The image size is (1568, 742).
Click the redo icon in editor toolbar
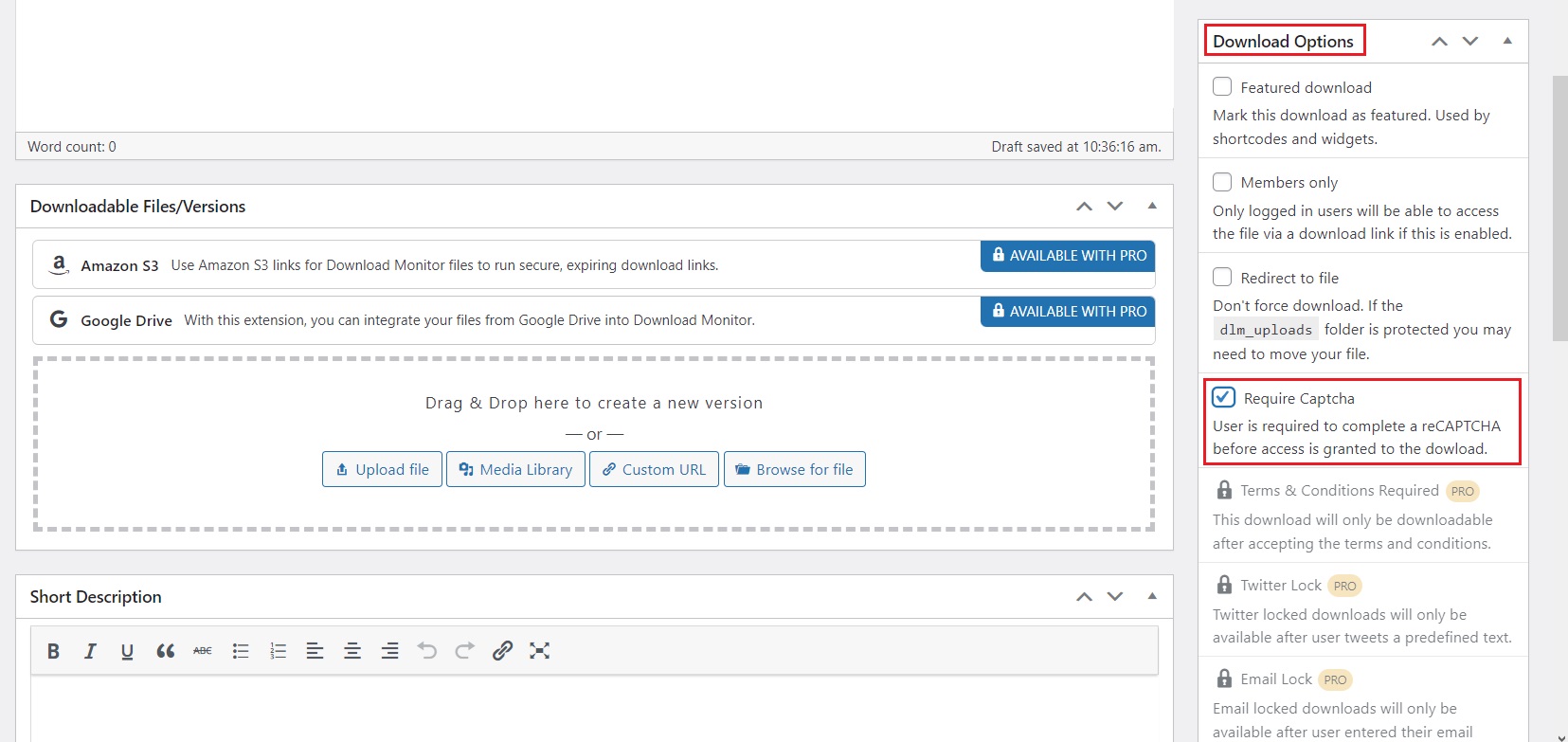tap(464, 651)
